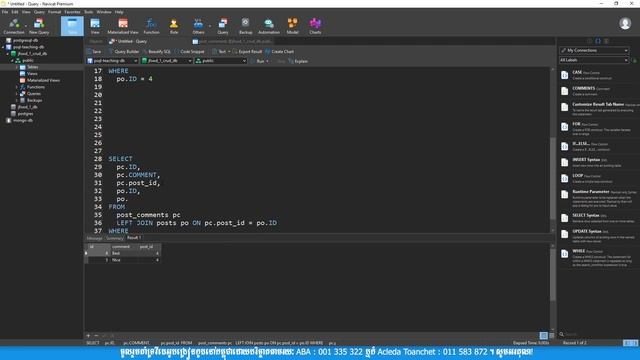Screen dimensions: 640x360
Task: Open the Charts toolbar icon
Action: click(315, 26)
